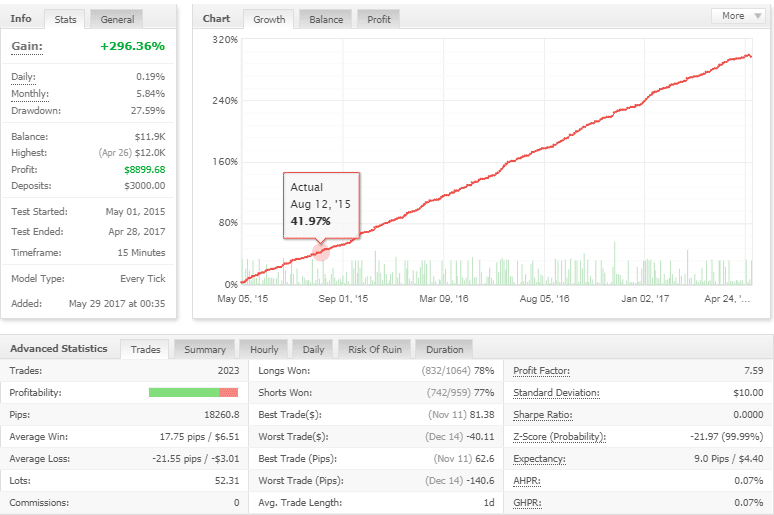Click the Profit Factor label
The width and height of the screenshot is (774, 515).
pyautogui.click(x=542, y=371)
